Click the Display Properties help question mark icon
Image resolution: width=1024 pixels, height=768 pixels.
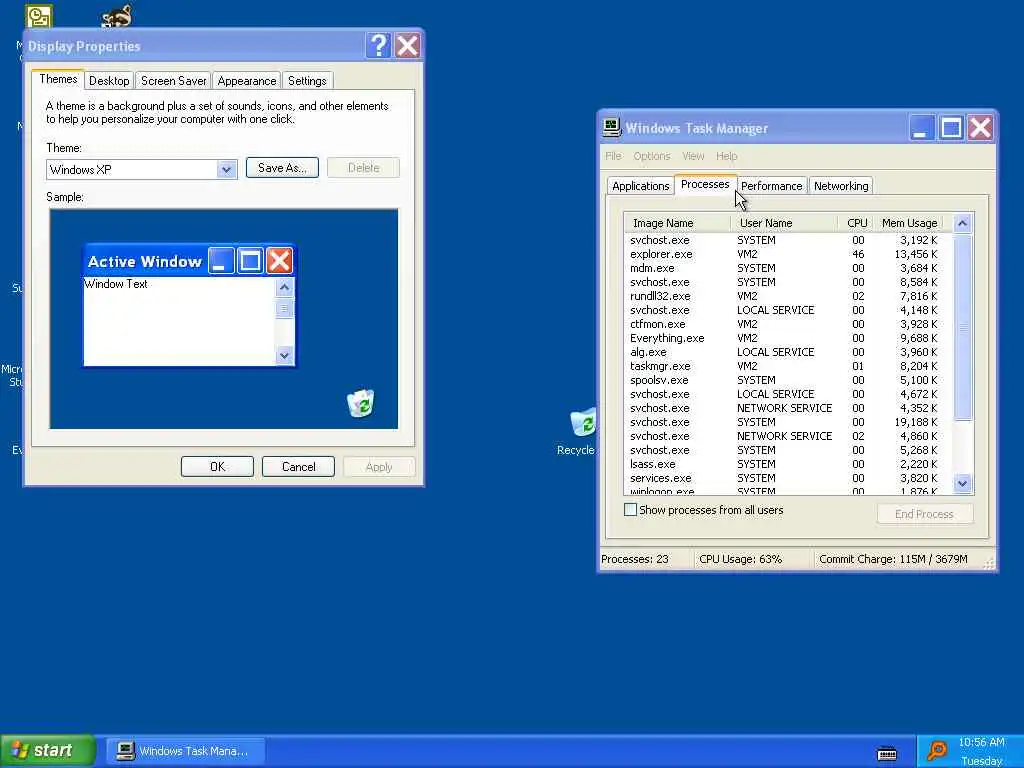coord(379,46)
